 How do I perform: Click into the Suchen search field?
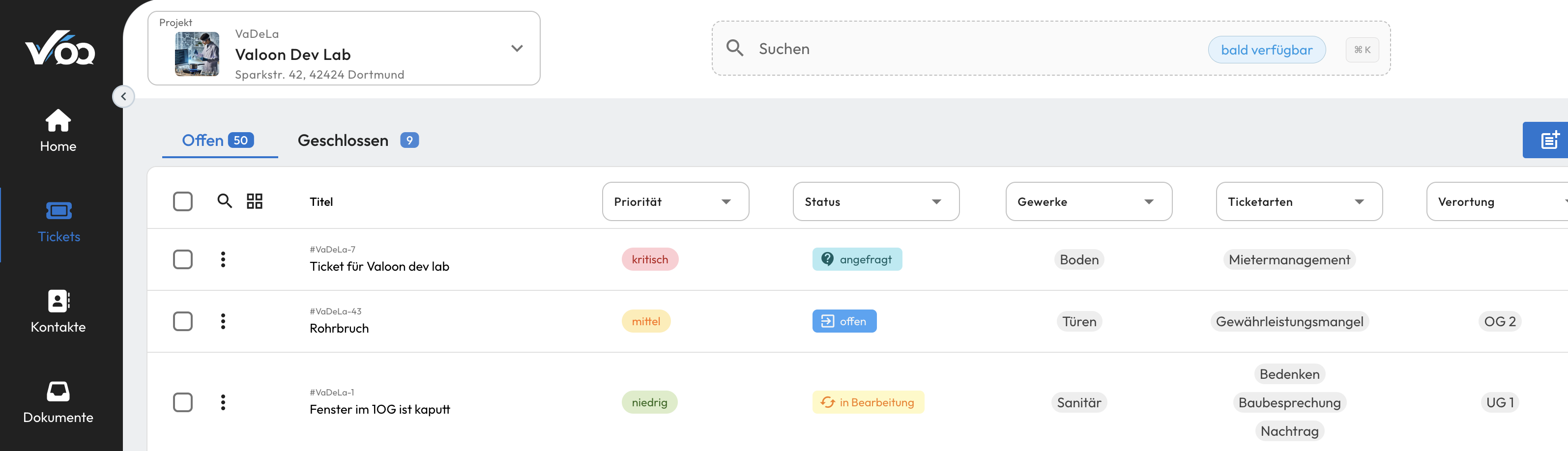point(974,49)
